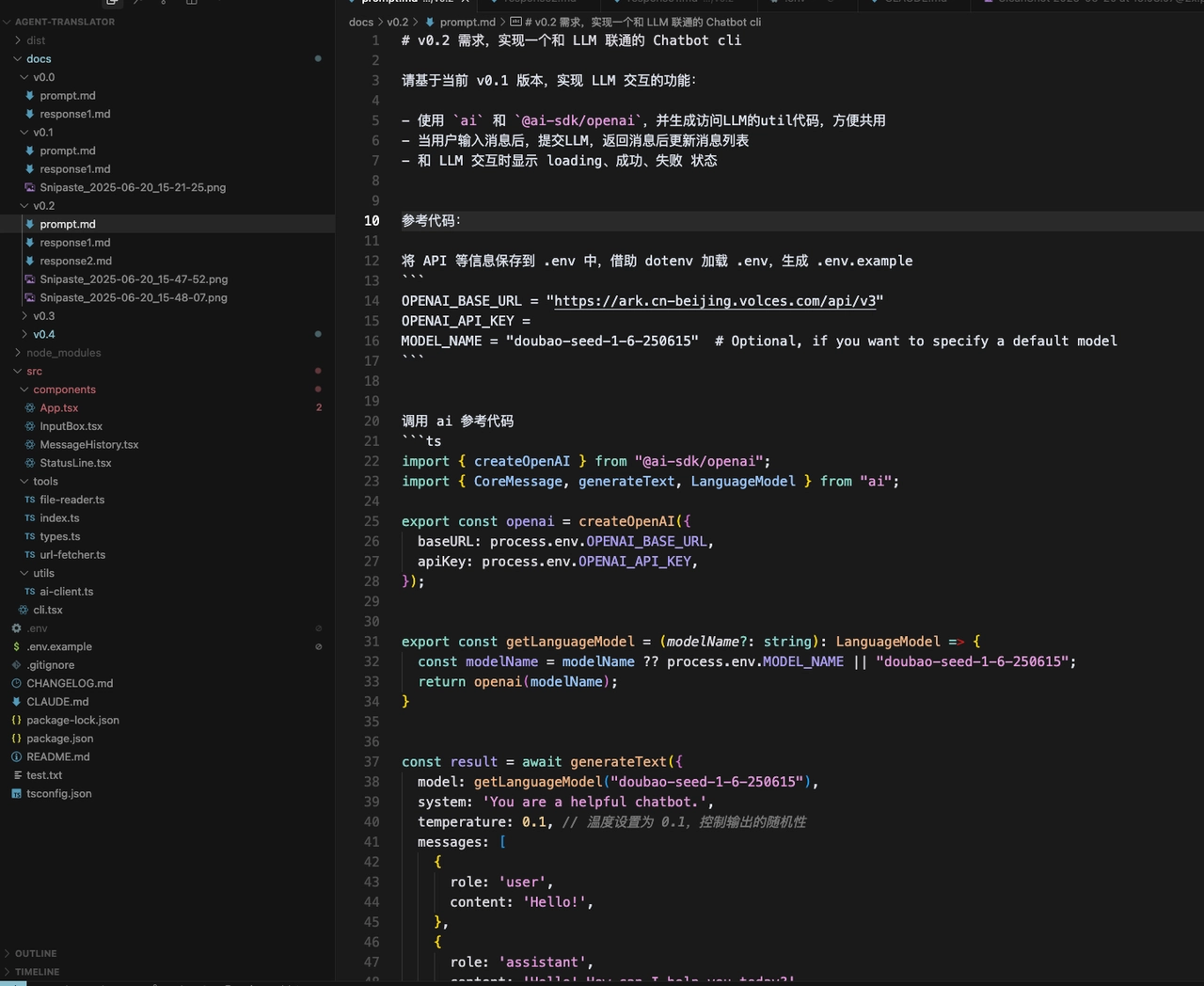Click the image icon of Snipaste_2025-06-20_15-21-25.png

(x=30, y=187)
